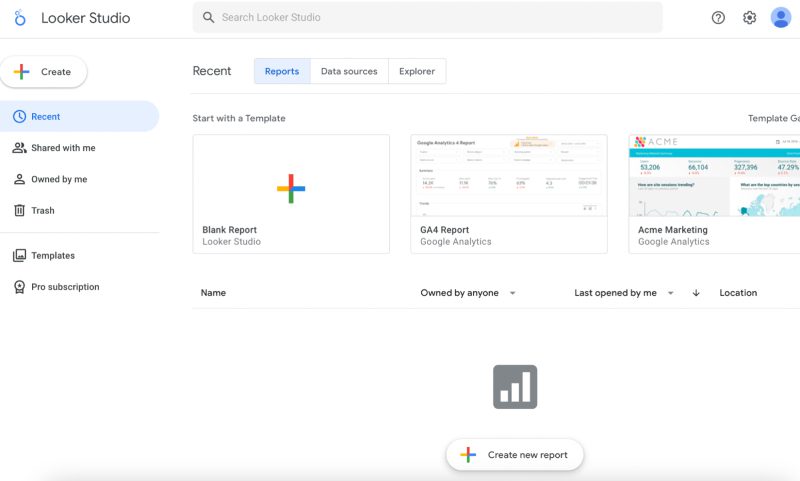Reverse sort order with the down arrow
This screenshot has width=800, height=481.
click(696, 293)
